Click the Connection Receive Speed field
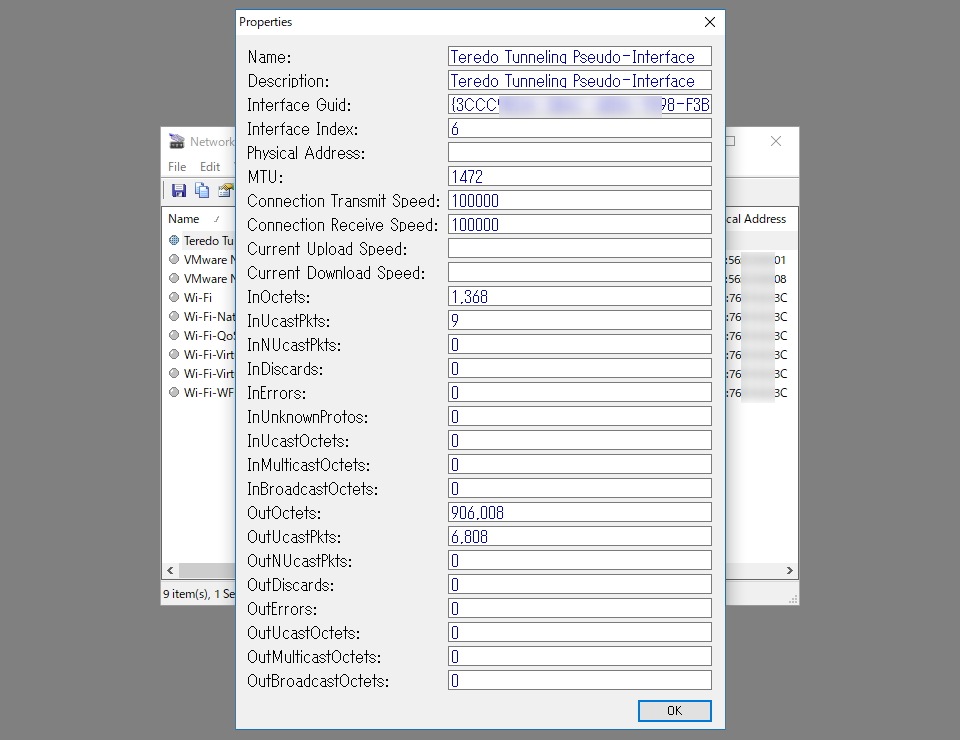The height and width of the screenshot is (740, 960). (580, 224)
